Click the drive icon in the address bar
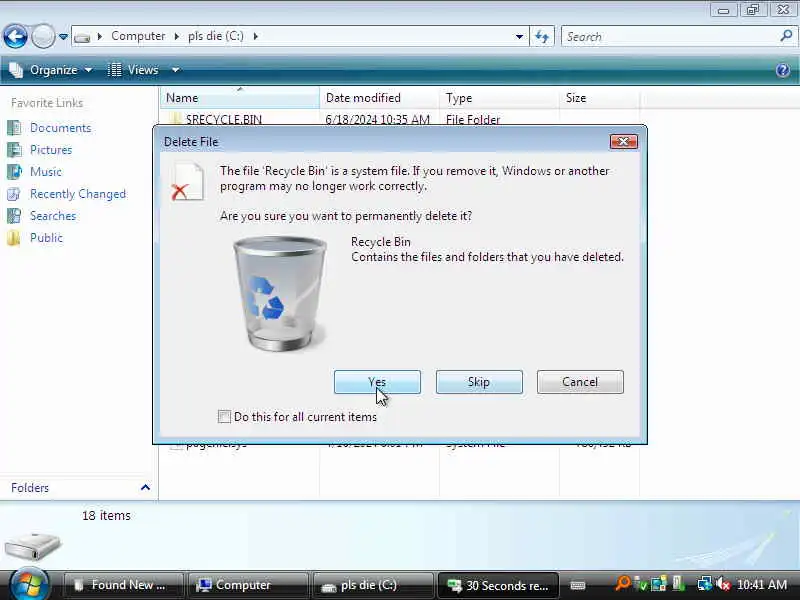Viewport: 800px width, 600px height. point(82,37)
